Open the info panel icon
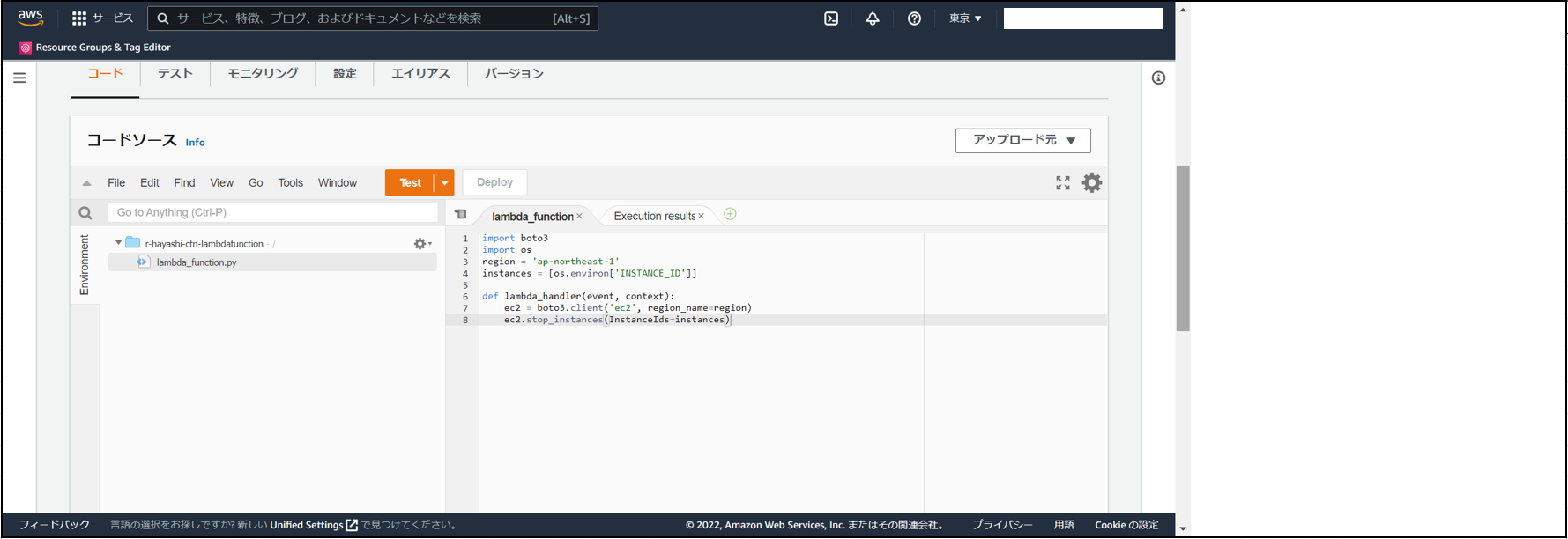1568x539 pixels. click(x=1158, y=78)
